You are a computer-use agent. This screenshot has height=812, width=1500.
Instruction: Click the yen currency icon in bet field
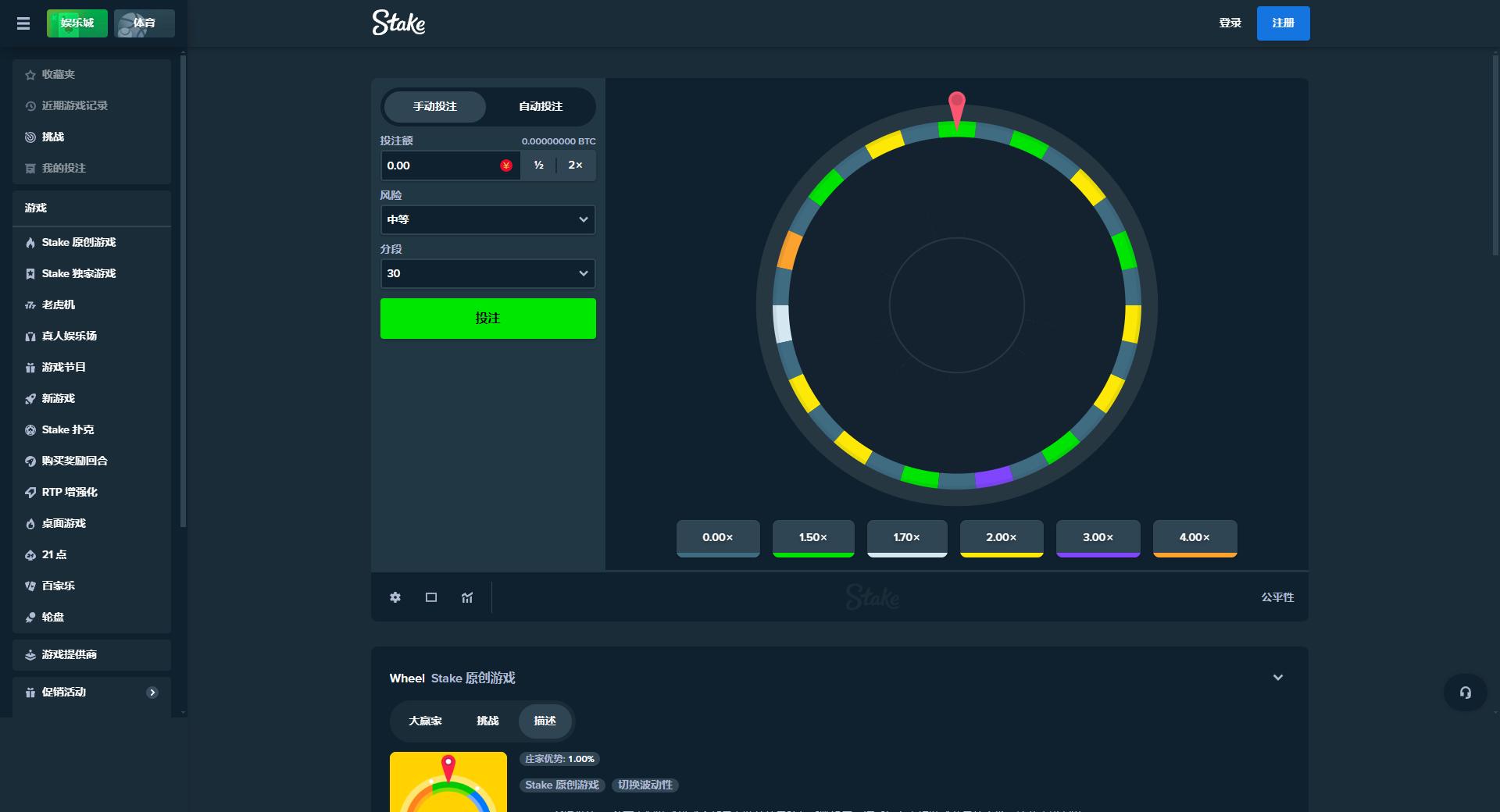click(506, 166)
